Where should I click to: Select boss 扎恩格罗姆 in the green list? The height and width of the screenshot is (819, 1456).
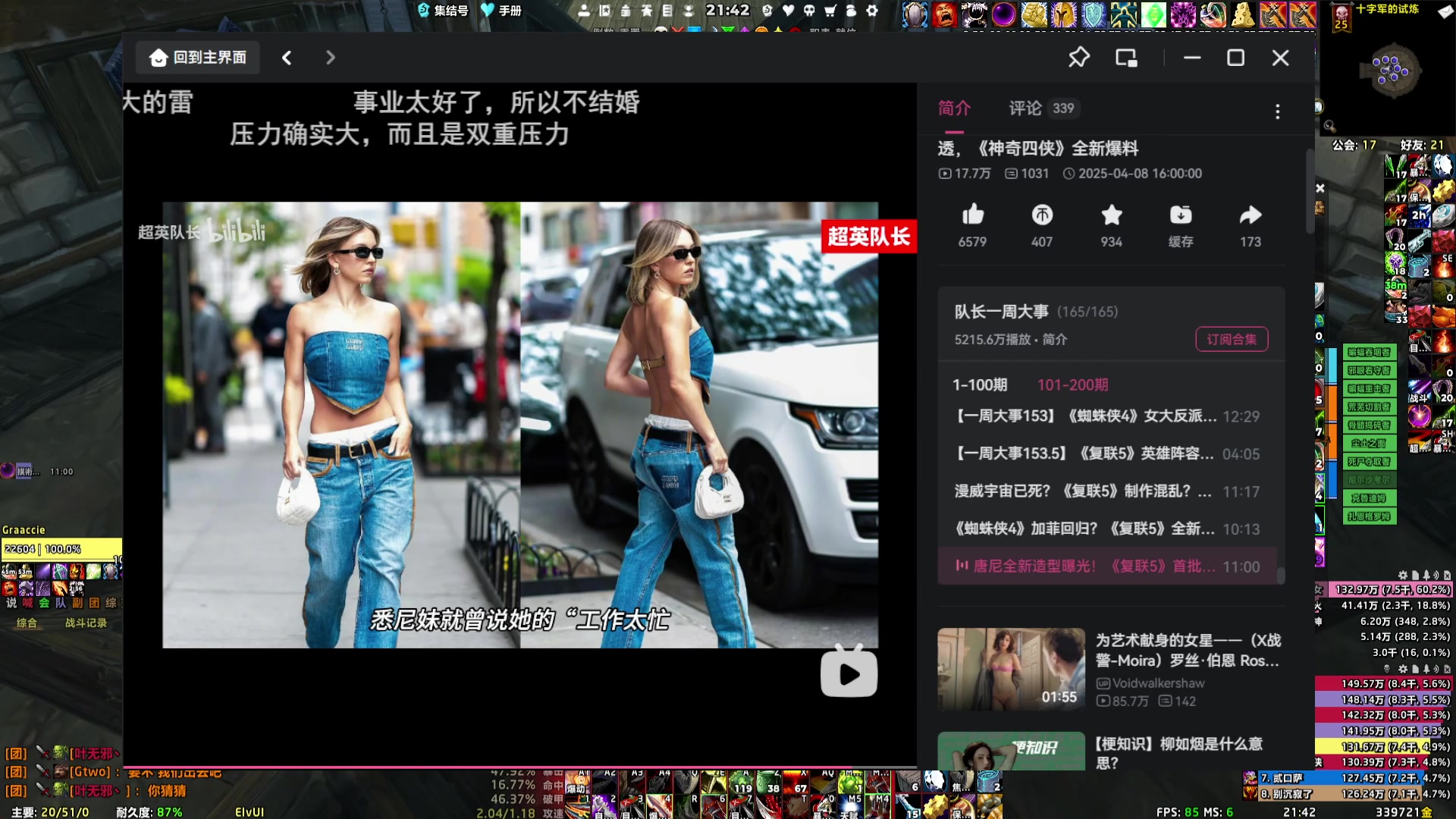1370,516
